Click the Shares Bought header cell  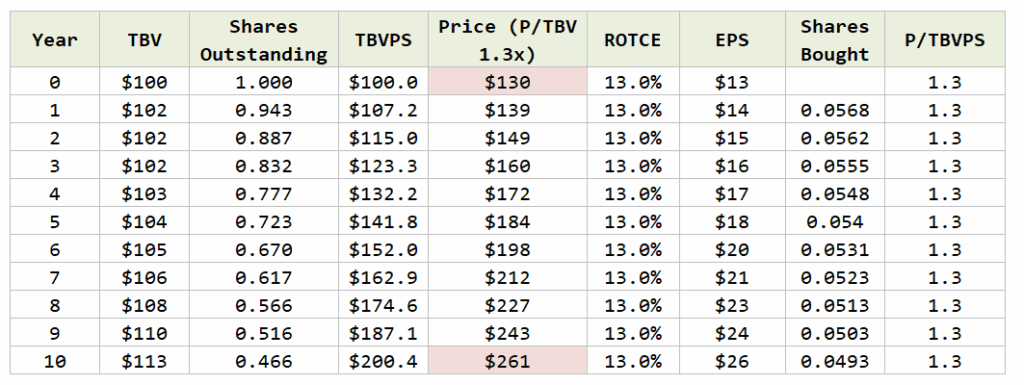pyautogui.click(x=835, y=39)
